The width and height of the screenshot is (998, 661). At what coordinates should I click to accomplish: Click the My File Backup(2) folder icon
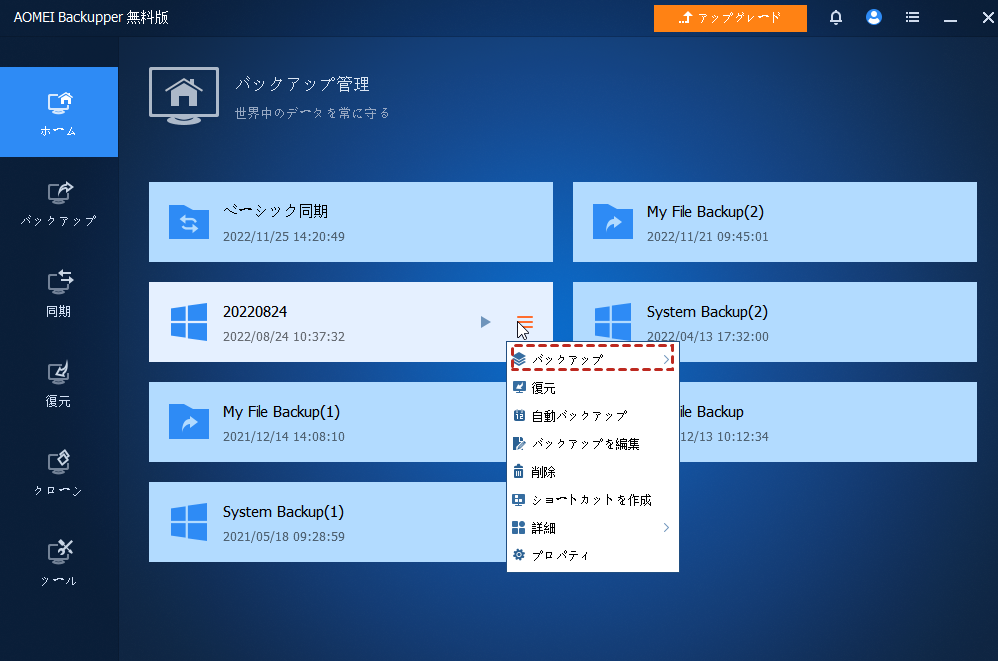pos(613,222)
